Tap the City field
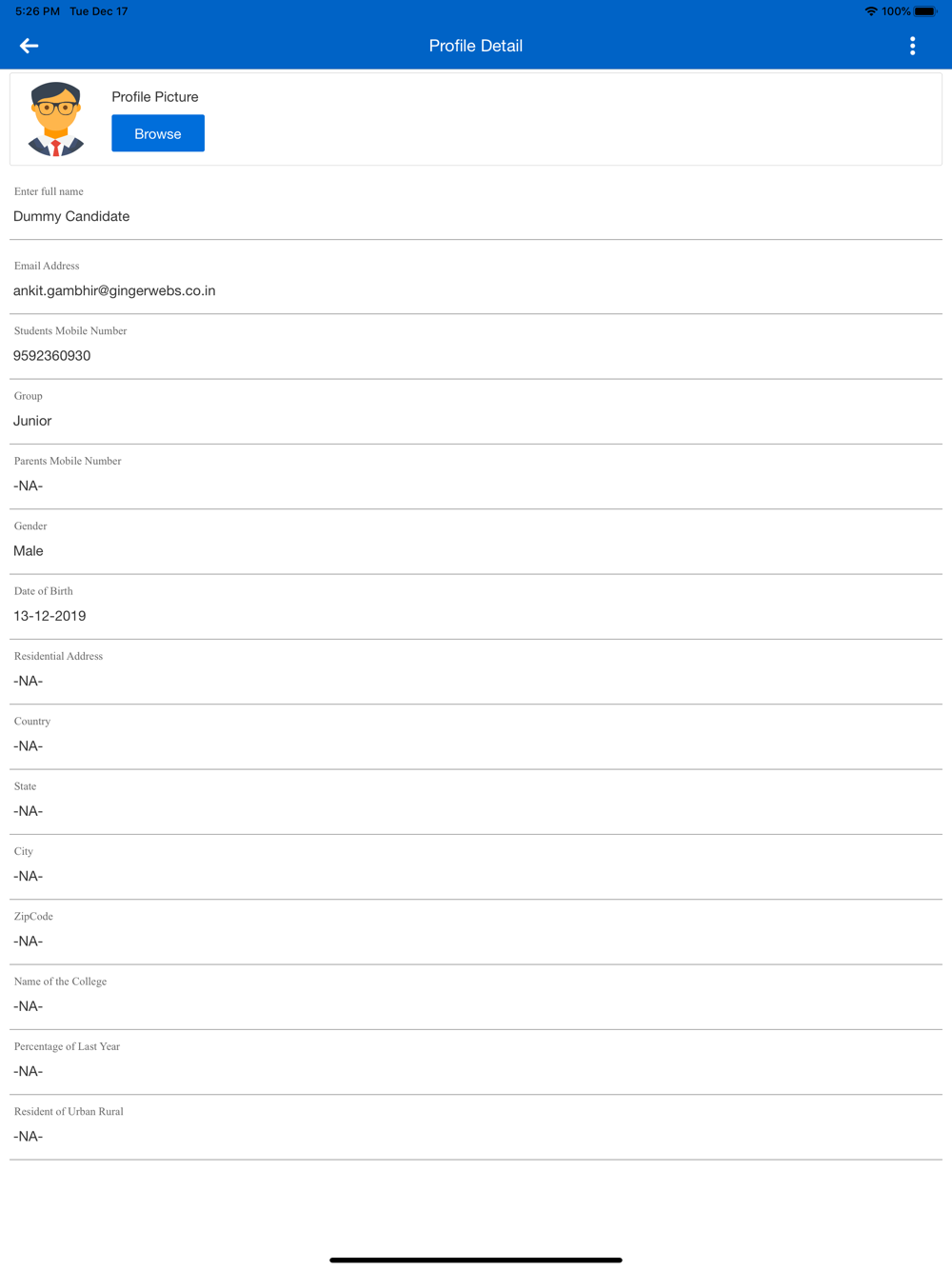Screen dimensions: 952x1270 475,877
